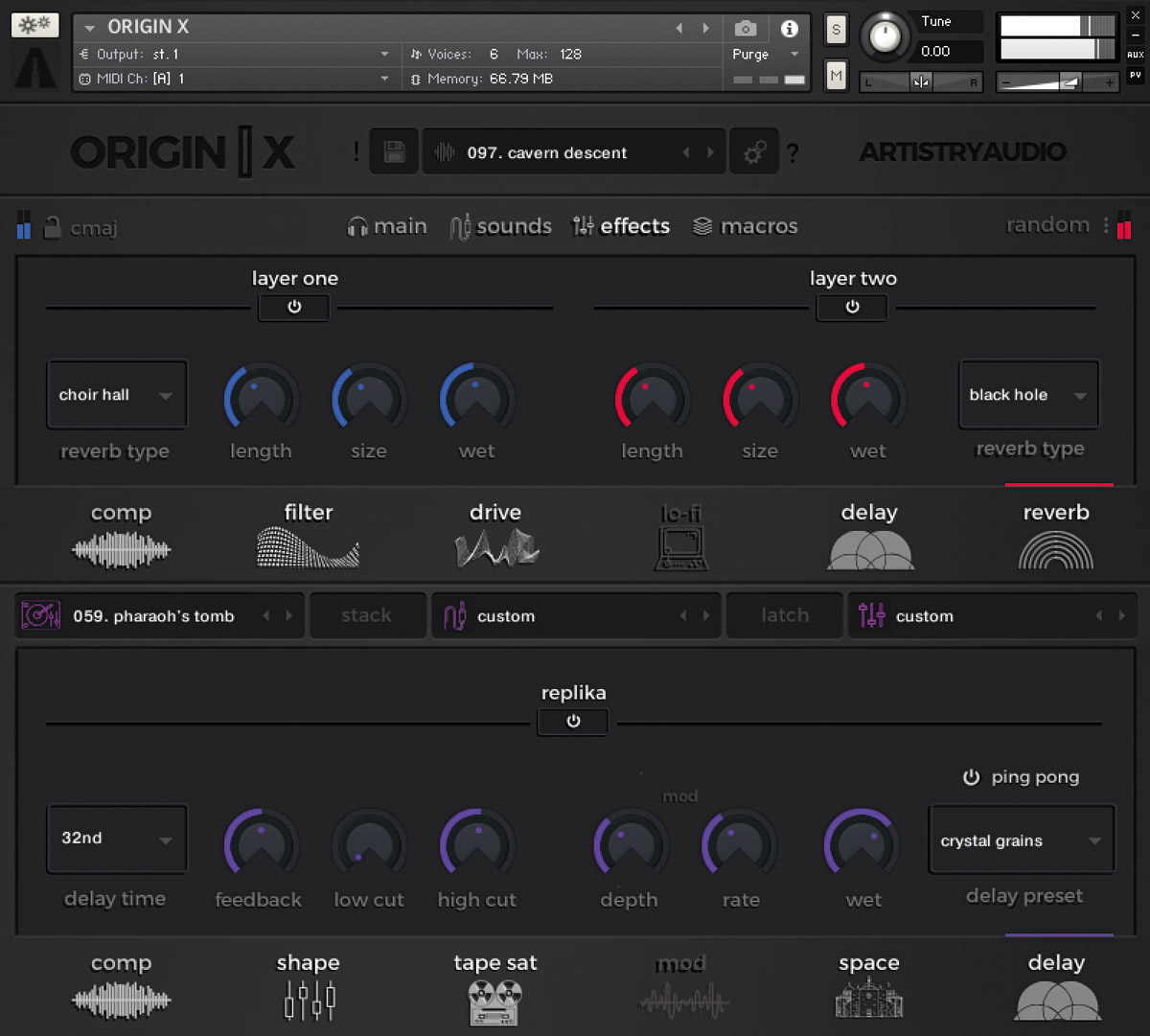Open the Output st.1 dropdown

[234, 55]
